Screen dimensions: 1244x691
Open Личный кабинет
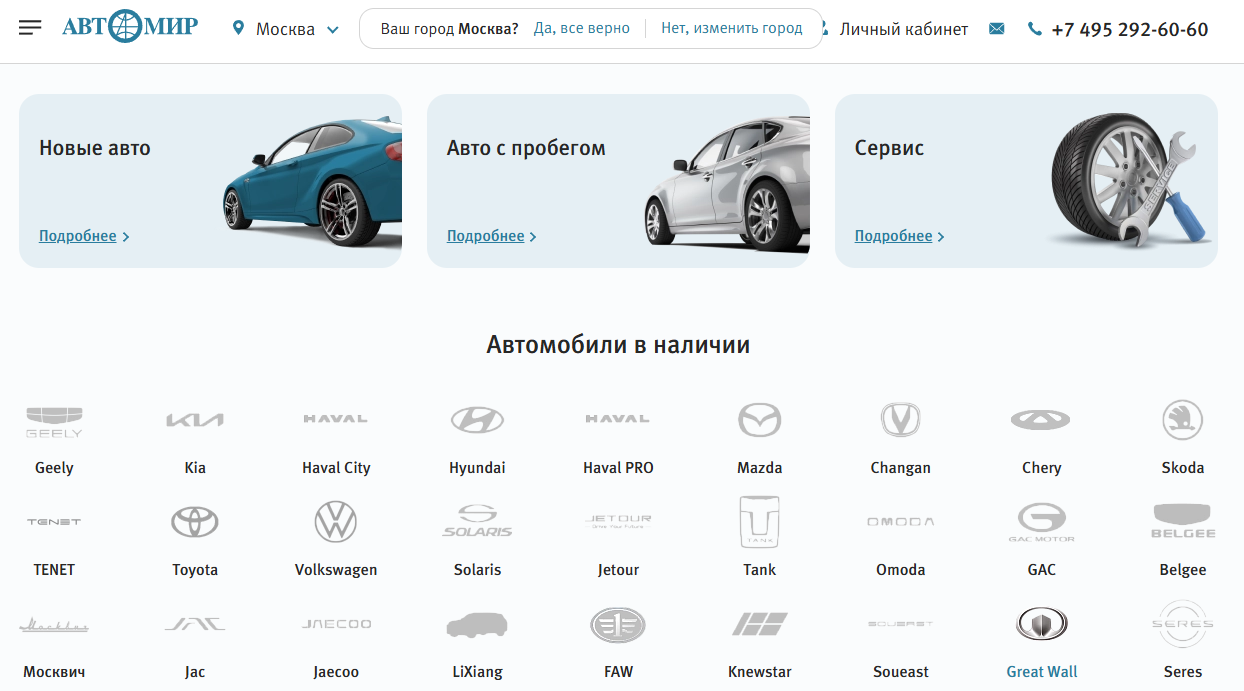pyautogui.click(x=903, y=29)
